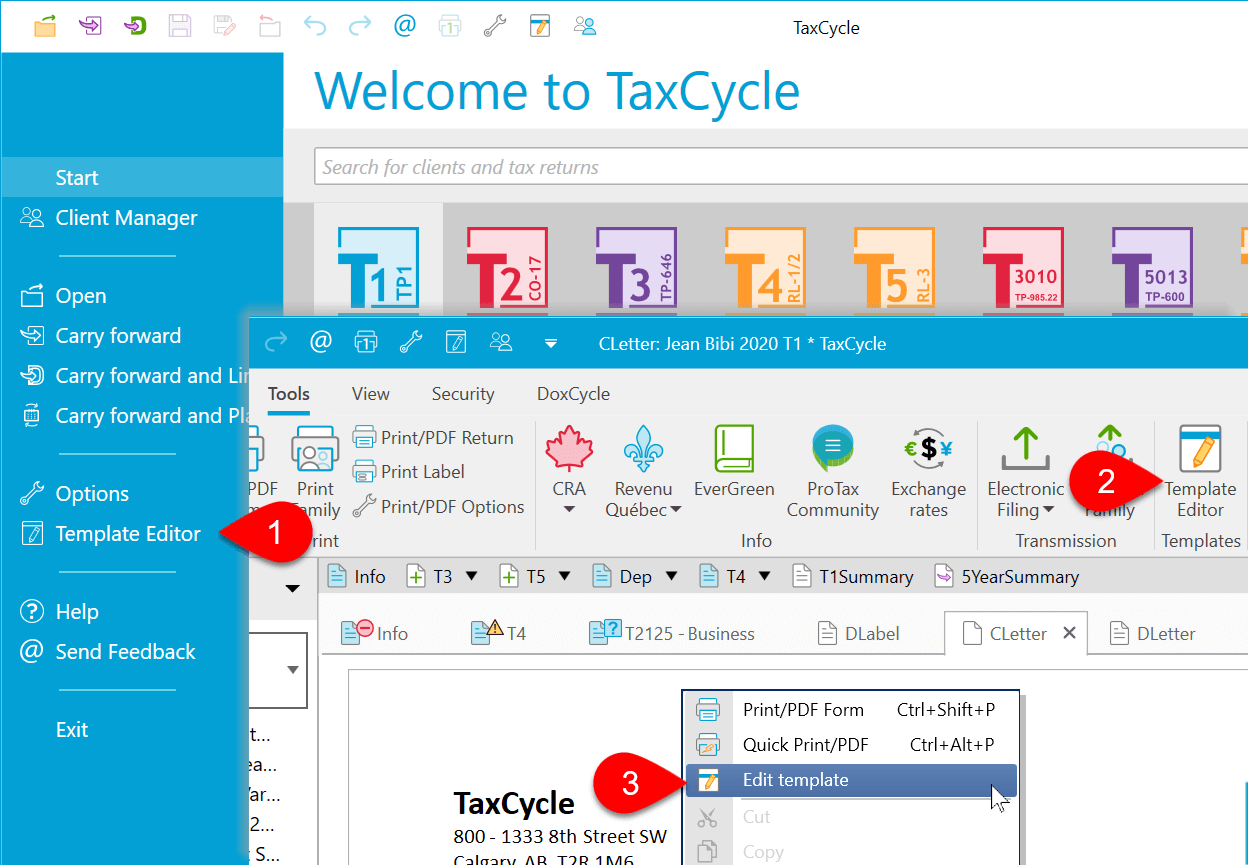Open the T1Summary form shortcut
This screenshot has width=1248, height=865.
point(853,576)
